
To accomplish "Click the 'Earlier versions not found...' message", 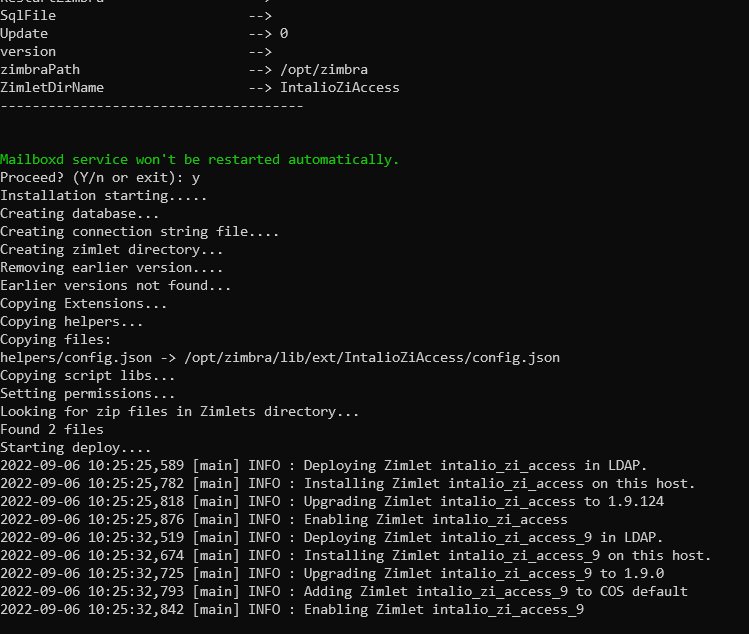I will [x=115, y=286].
